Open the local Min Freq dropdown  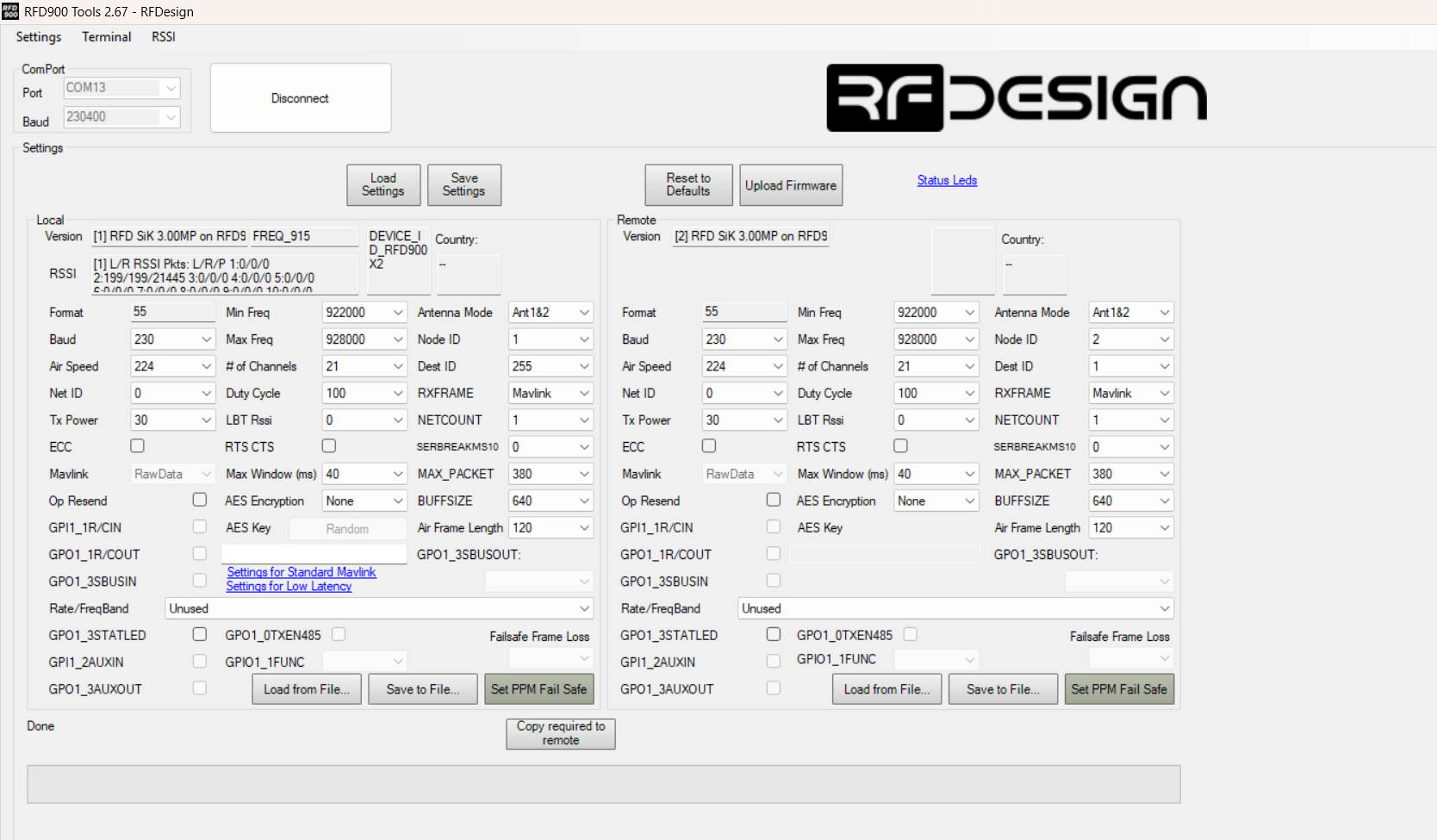pyautogui.click(x=364, y=313)
